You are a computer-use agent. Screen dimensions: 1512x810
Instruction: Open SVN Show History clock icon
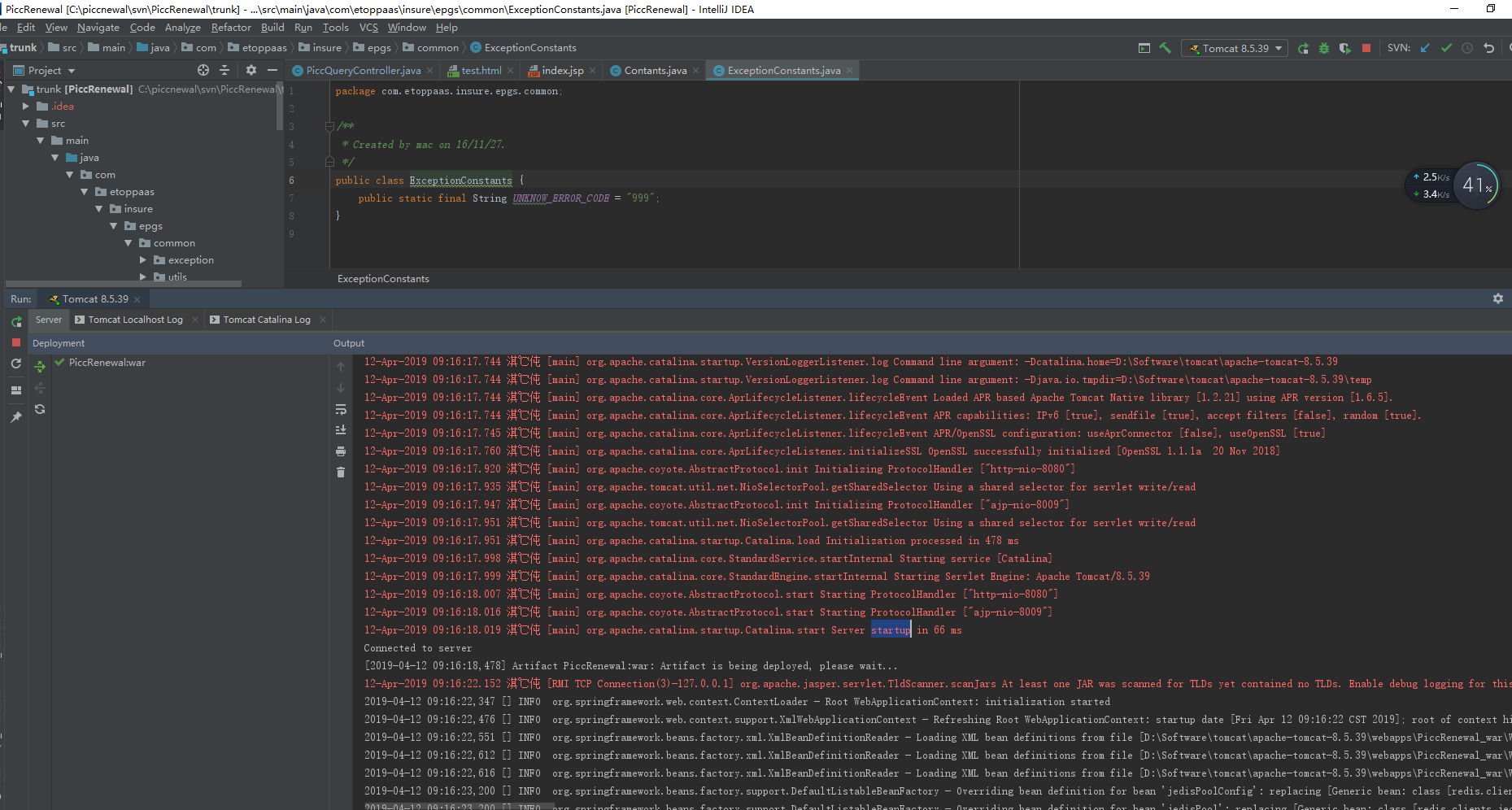point(1467,48)
